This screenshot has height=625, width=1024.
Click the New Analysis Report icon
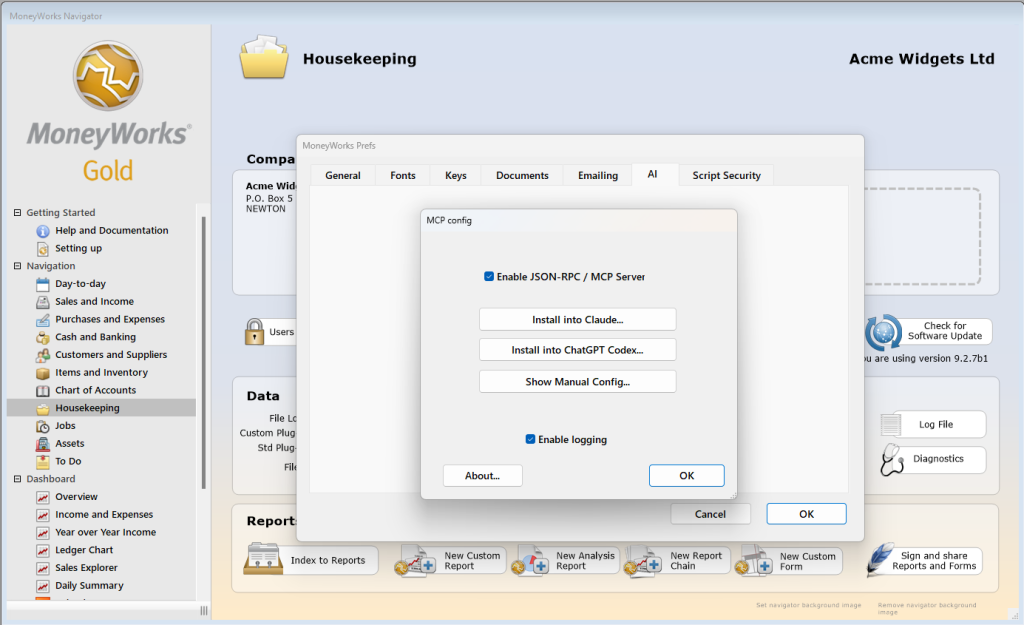[x=530, y=560]
